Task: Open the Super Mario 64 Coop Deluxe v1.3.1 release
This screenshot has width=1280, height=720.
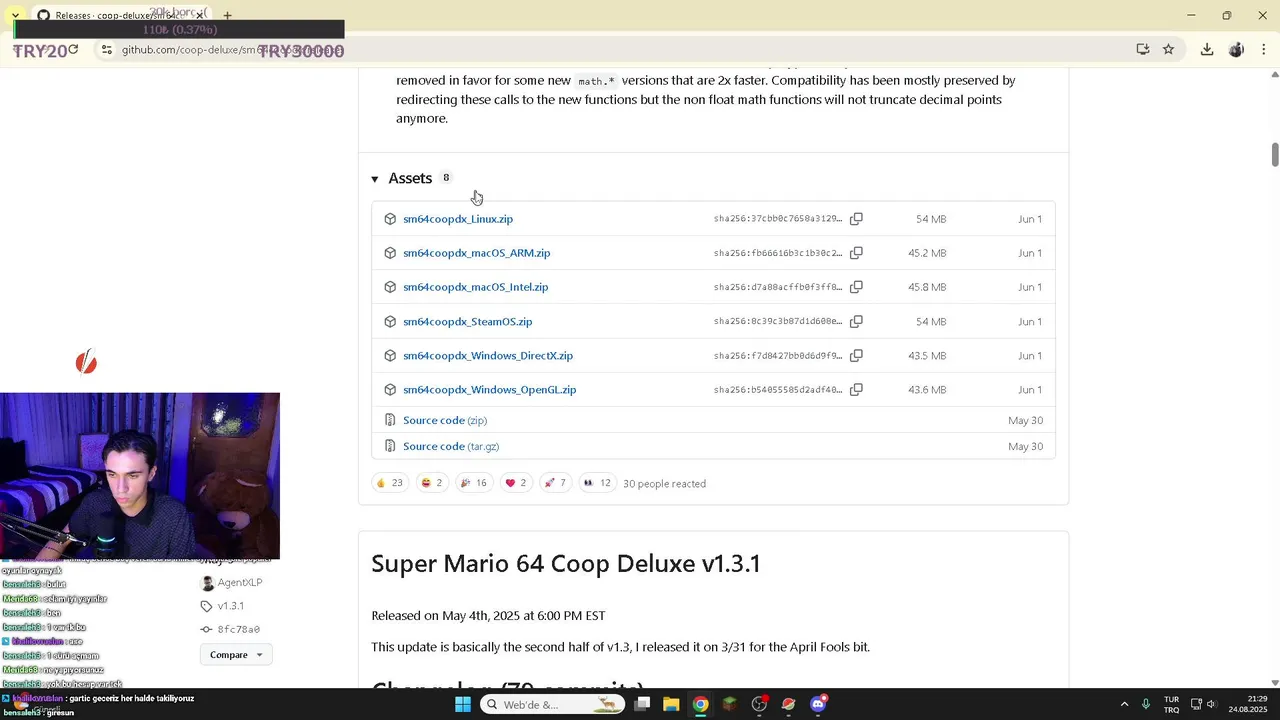Action: click(x=566, y=563)
